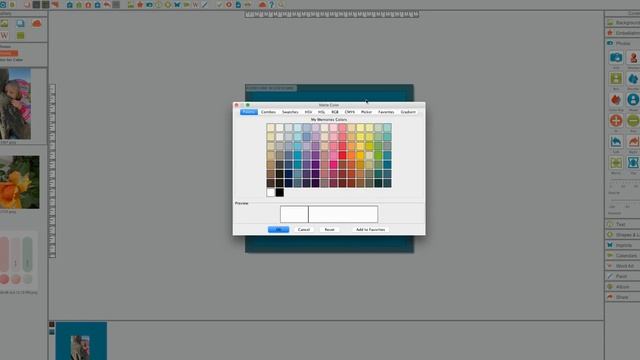The image size is (640, 360).
Task: Click the blue butterfly toolbar icon
Action: (x=177, y=5)
